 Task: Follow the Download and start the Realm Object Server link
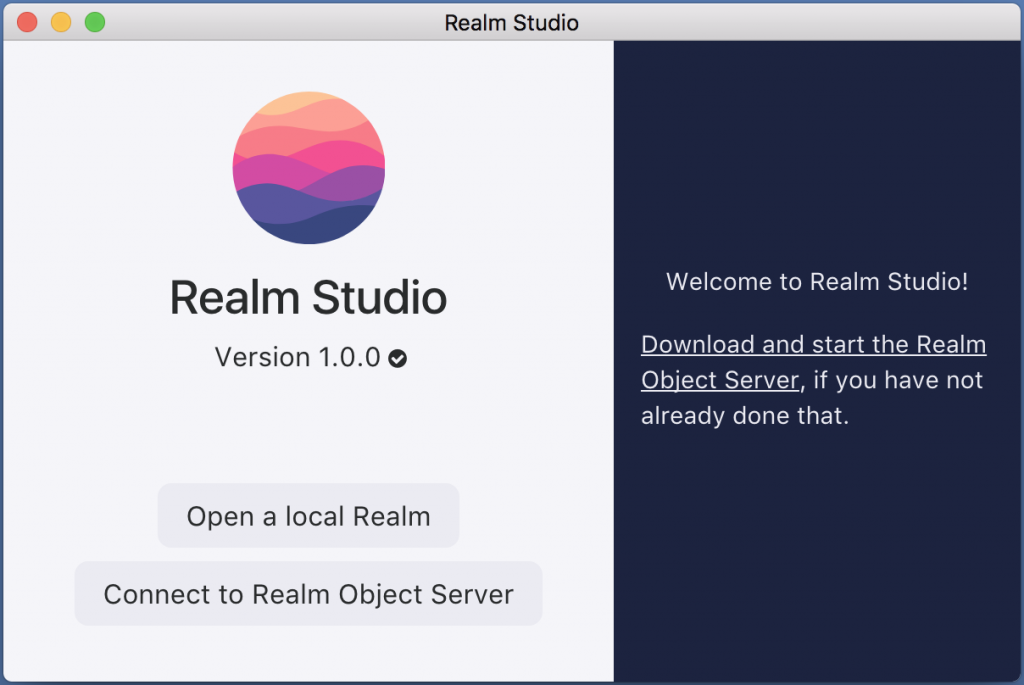tap(813, 362)
